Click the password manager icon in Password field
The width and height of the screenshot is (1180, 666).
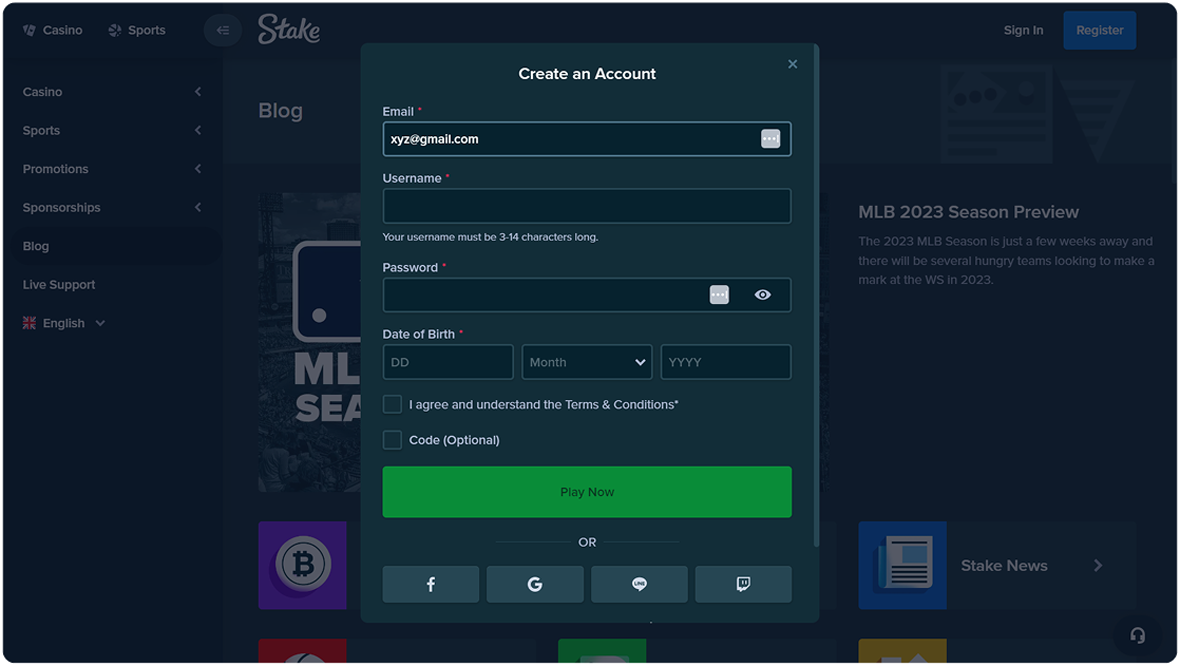pyautogui.click(x=719, y=294)
